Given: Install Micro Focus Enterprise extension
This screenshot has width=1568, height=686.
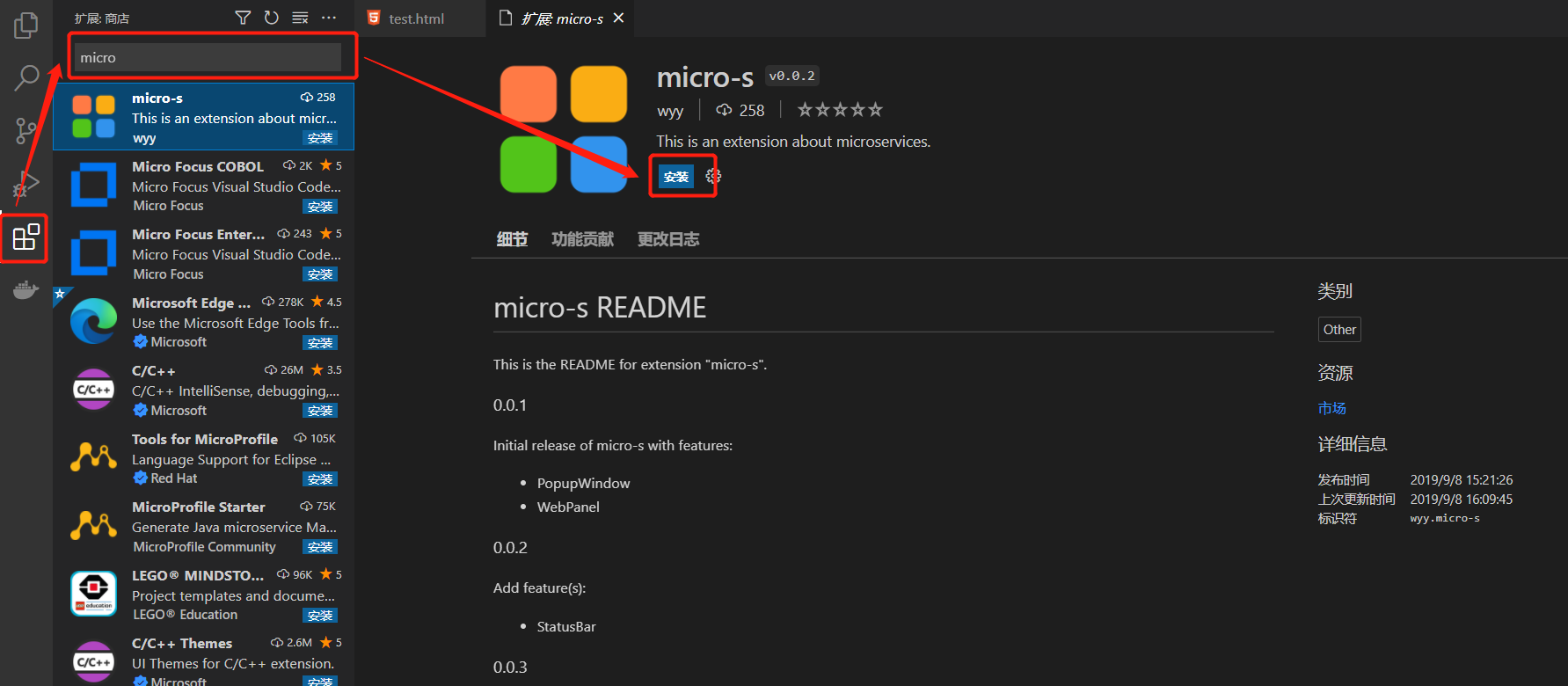Looking at the screenshot, I should coord(320,274).
